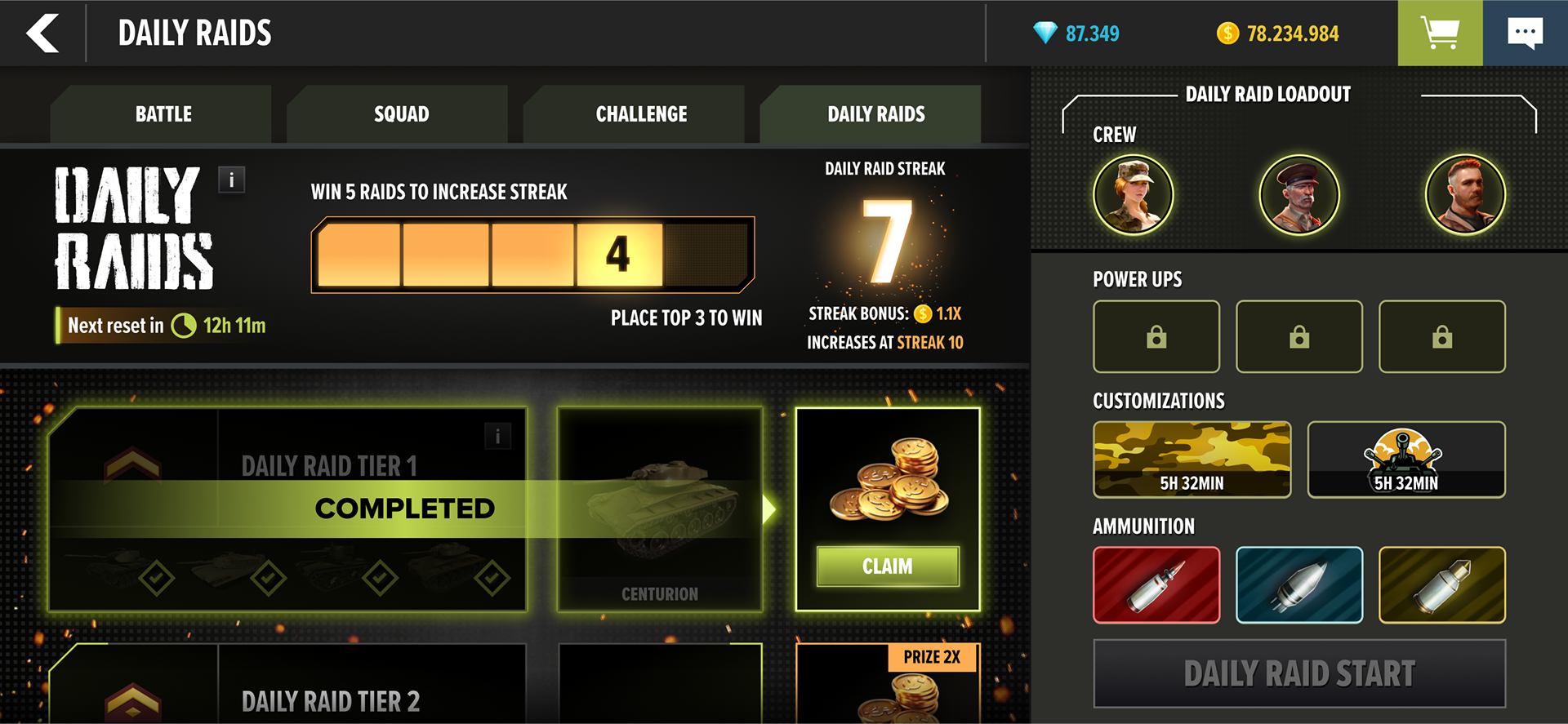This screenshot has width=1568, height=724.
Task: Choose the red ammunition shell
Action: tap(1156, 585)
